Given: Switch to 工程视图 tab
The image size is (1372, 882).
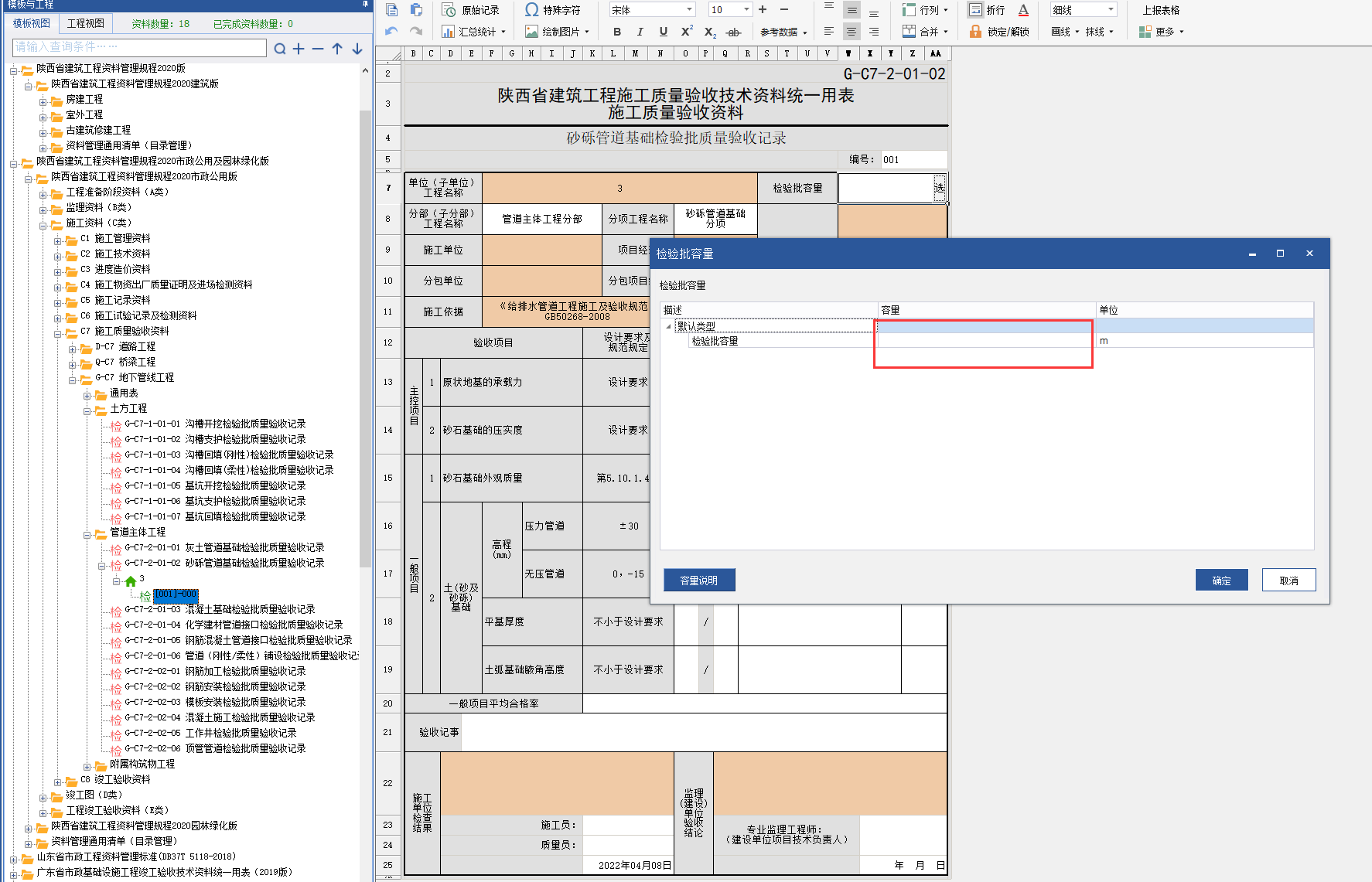Looking at the screenshot, I should point(85,23).
